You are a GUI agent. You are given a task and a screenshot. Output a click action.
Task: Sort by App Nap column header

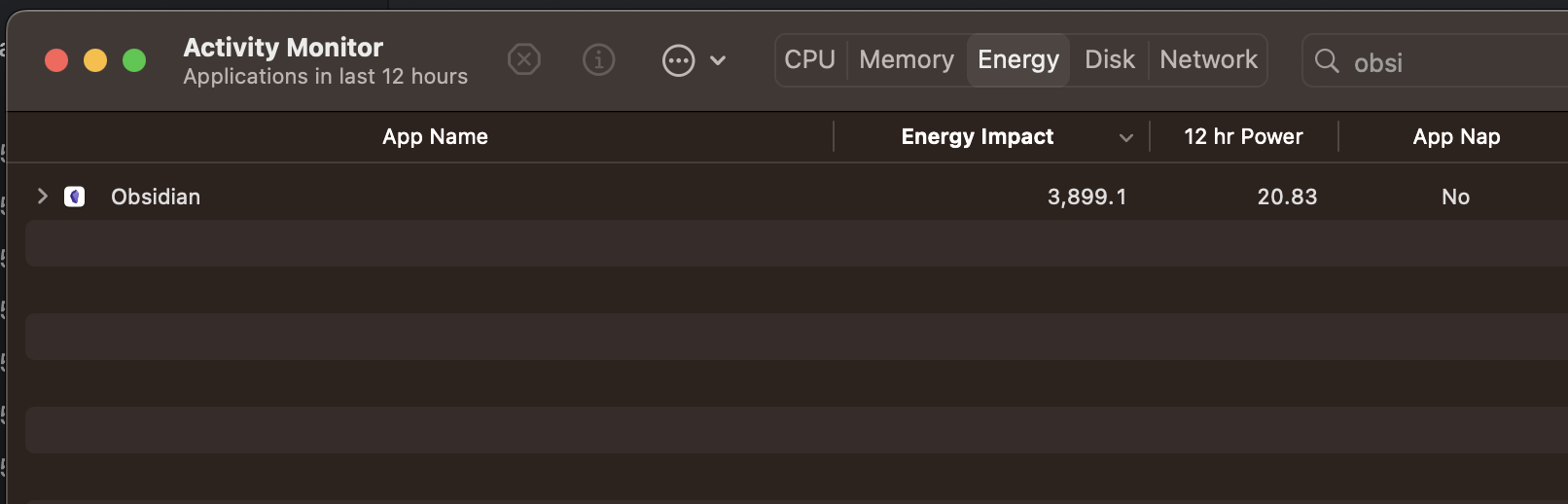(x=1456, y=137)
